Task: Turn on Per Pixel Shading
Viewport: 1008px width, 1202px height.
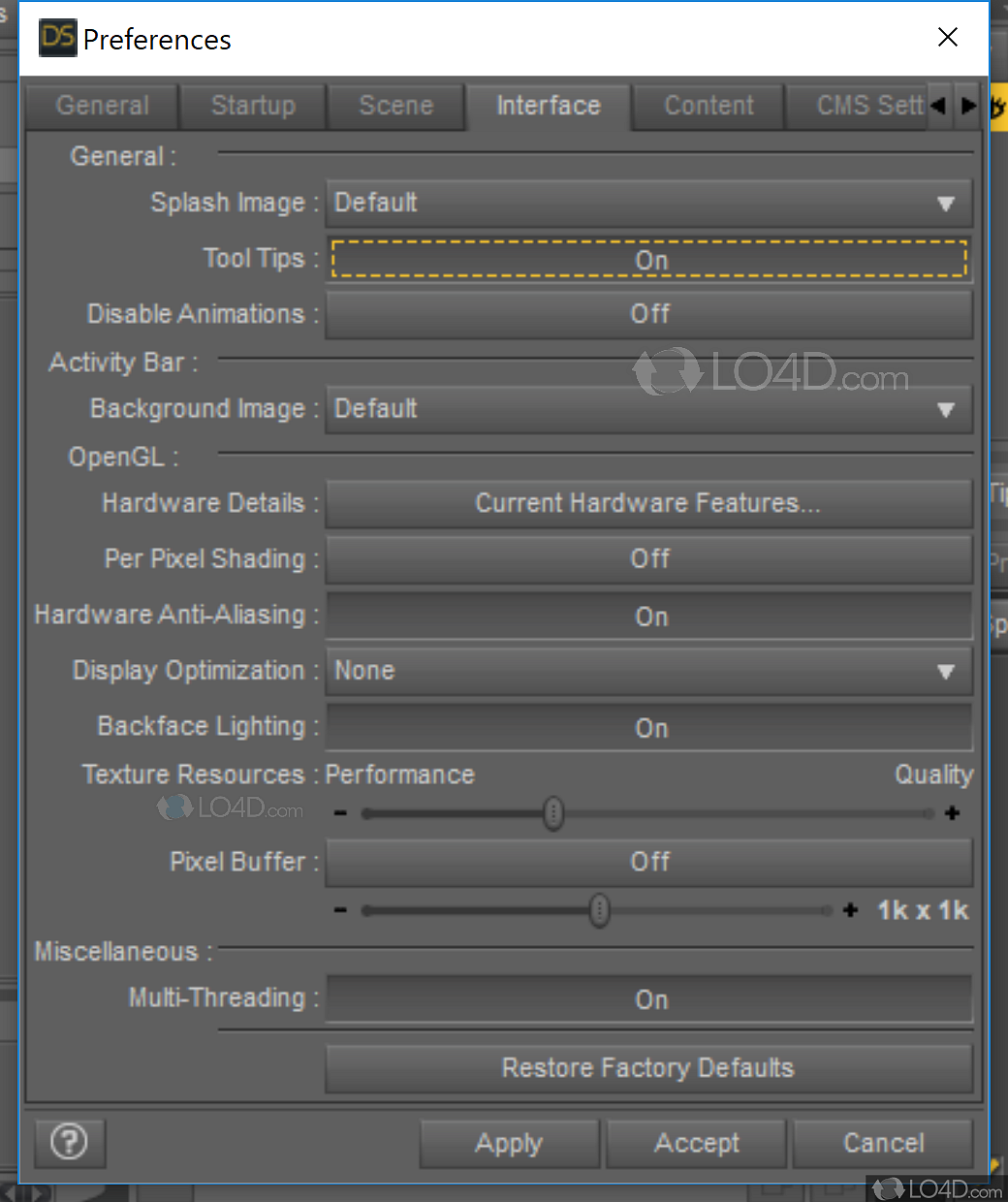Action: click(649, 559)
